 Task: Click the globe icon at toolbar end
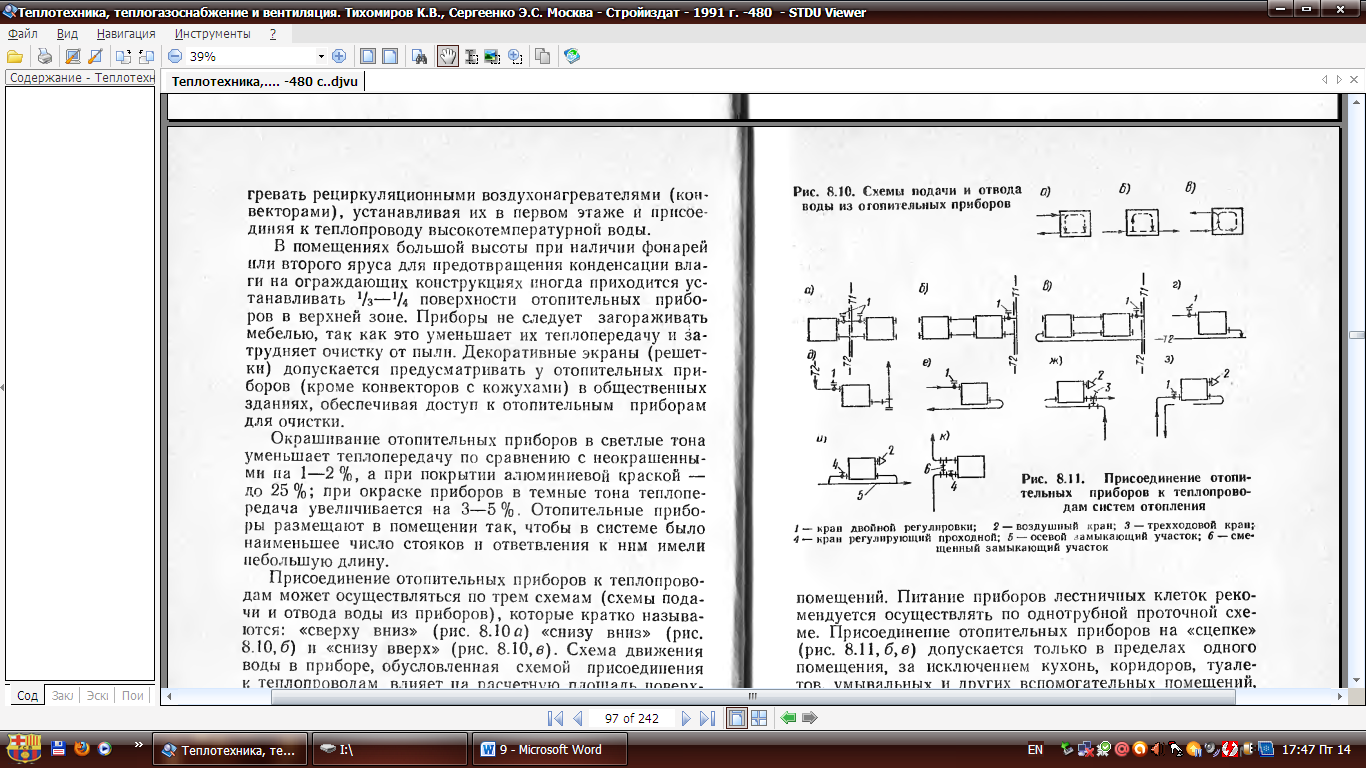571,57
